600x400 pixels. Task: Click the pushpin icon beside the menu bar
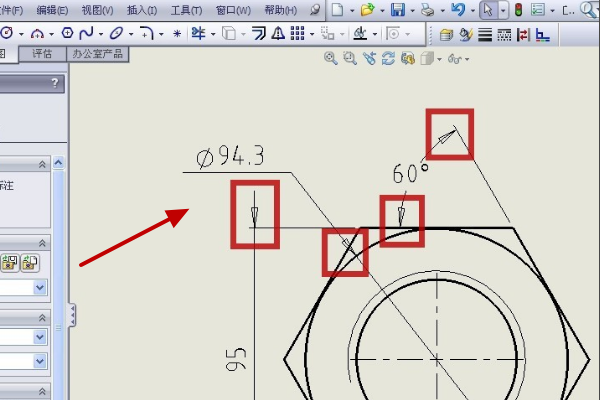pyautogui.click(x=315, y=9)
